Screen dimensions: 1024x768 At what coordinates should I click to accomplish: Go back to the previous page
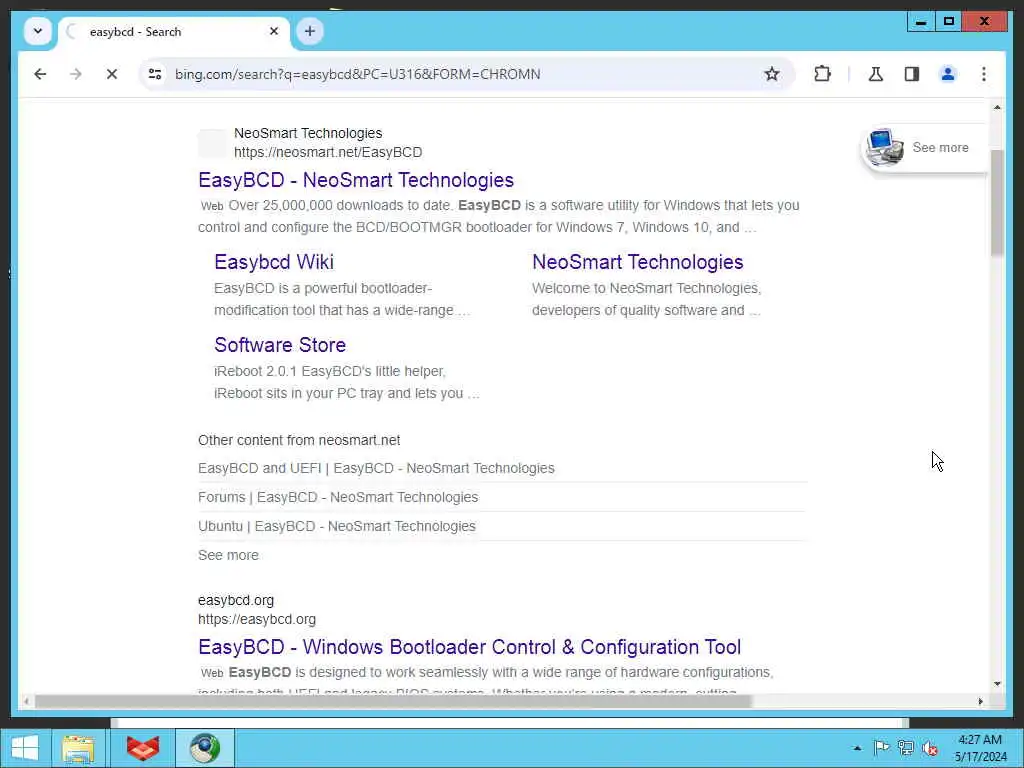[40, 74]
